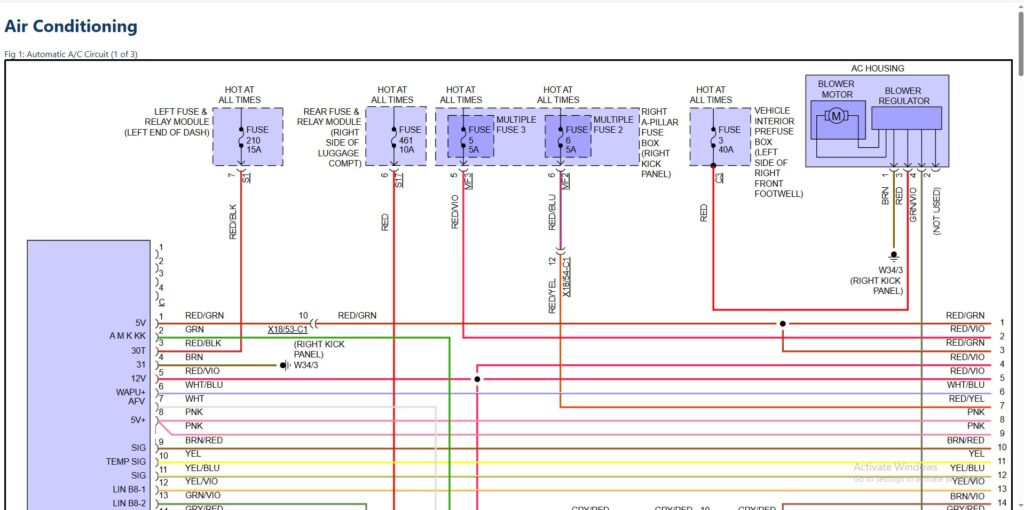Click the scrollbar's up arrow at top right
The height and width of the screenshot is (510, 1024).
click(x=1019, y=5)
